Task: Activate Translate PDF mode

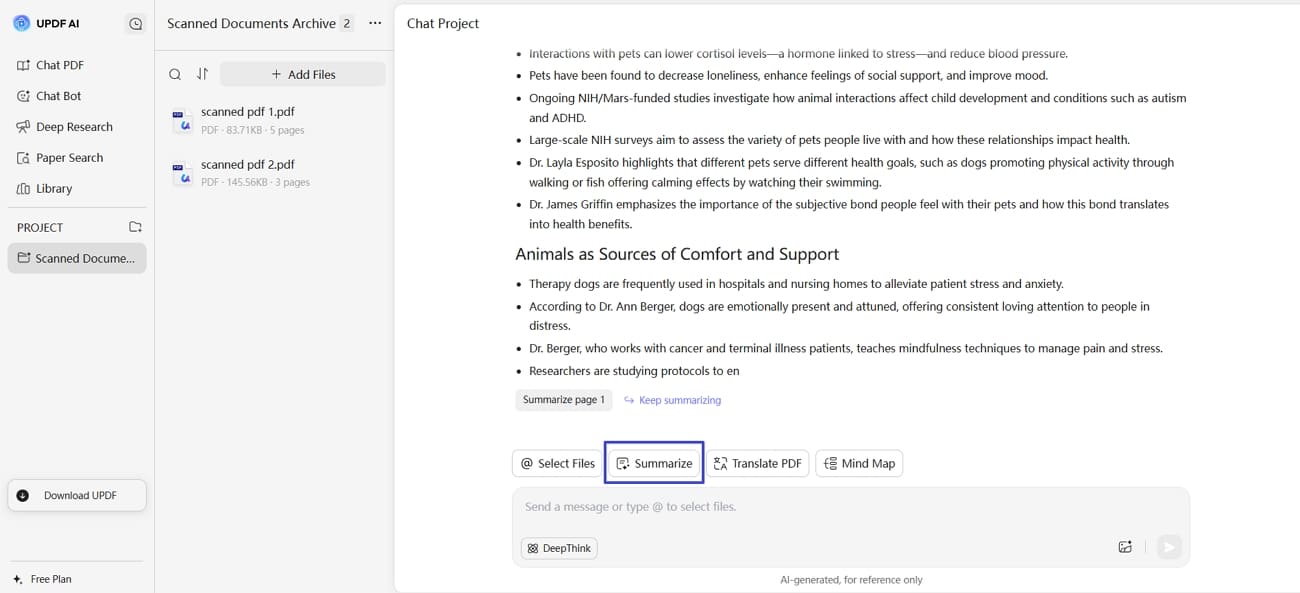Action: click(x=758, y=463)
